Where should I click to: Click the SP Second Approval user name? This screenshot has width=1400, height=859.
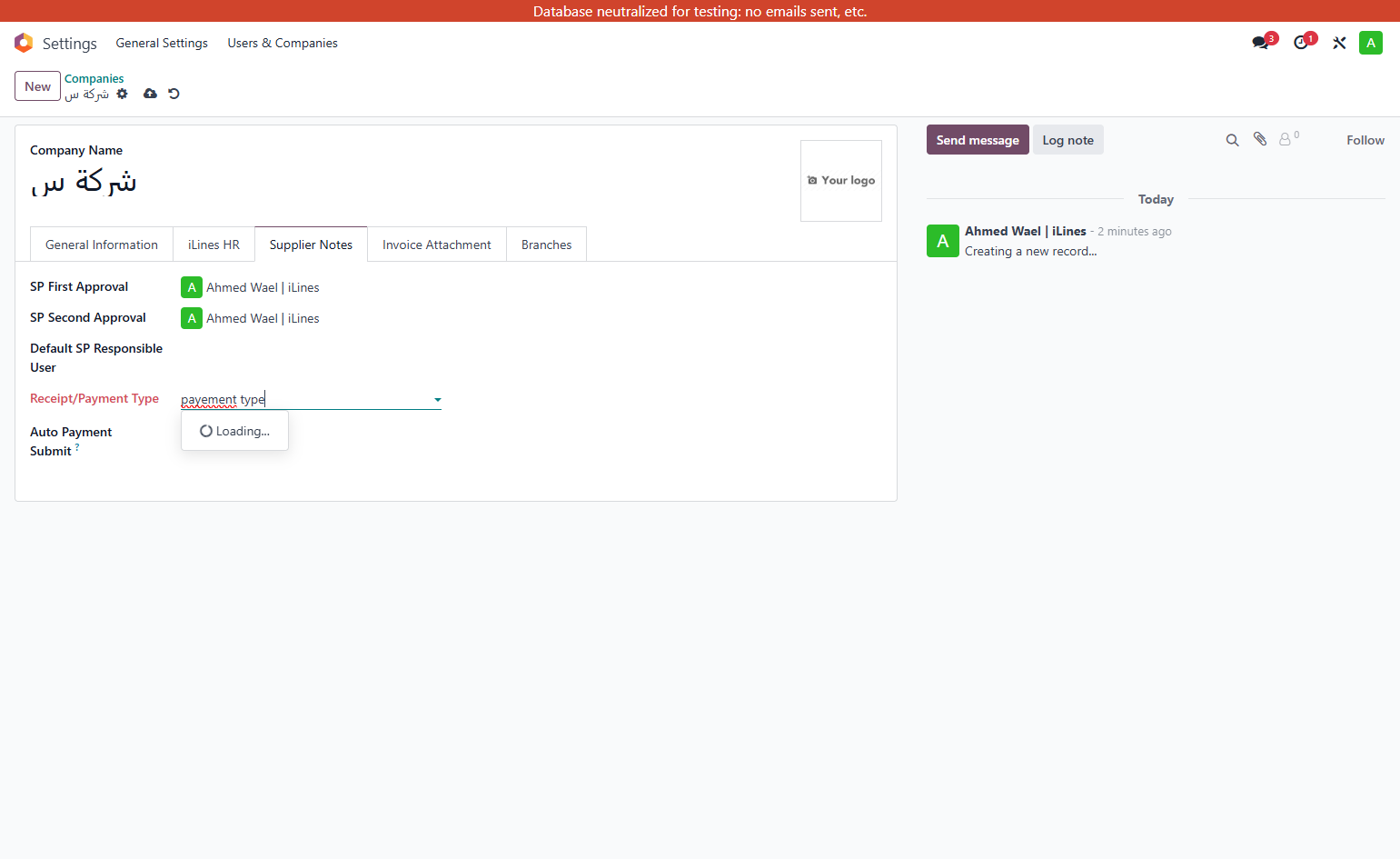click(263, 318)
